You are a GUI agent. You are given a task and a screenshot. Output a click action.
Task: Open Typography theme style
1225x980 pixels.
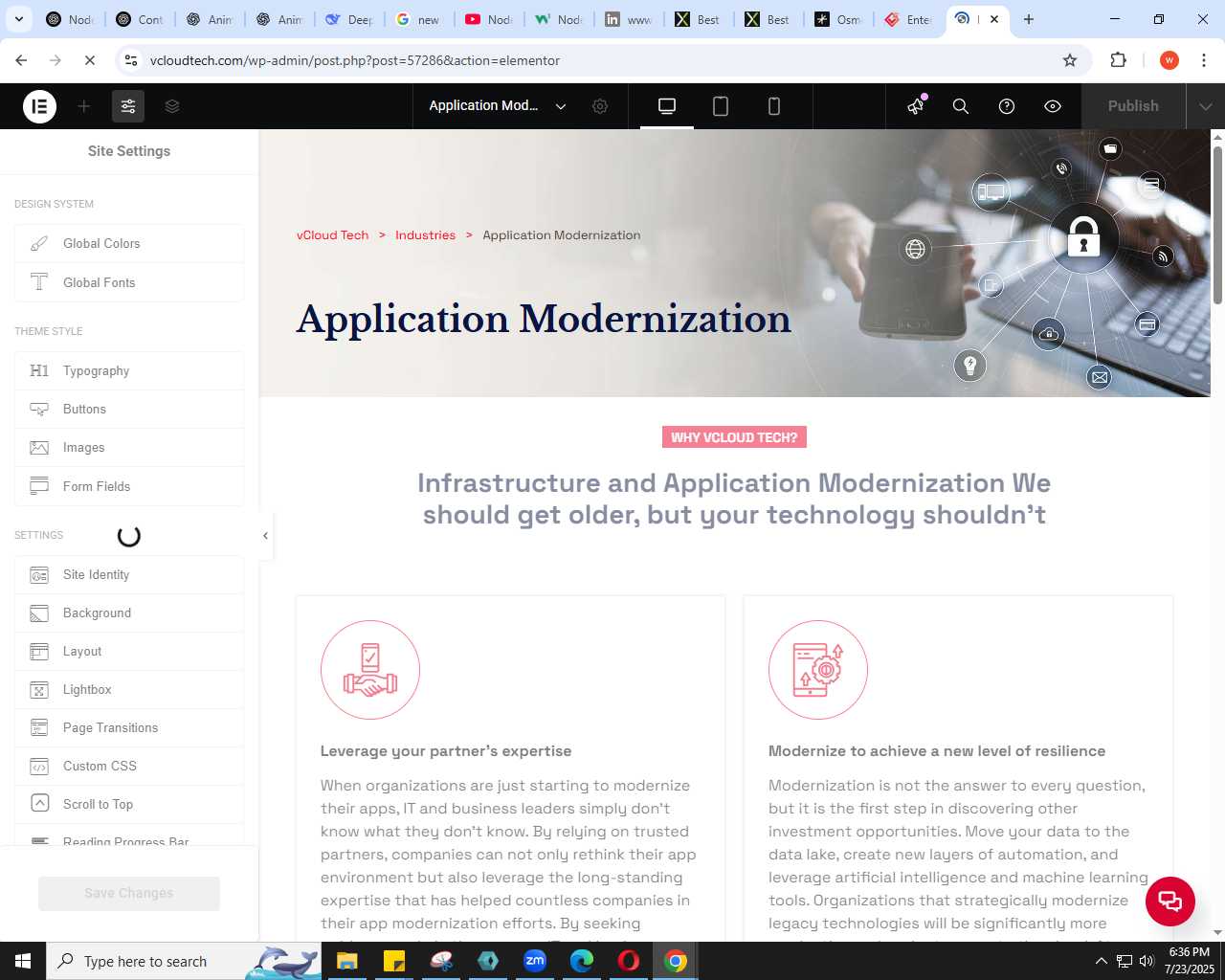tap(129, 370)
